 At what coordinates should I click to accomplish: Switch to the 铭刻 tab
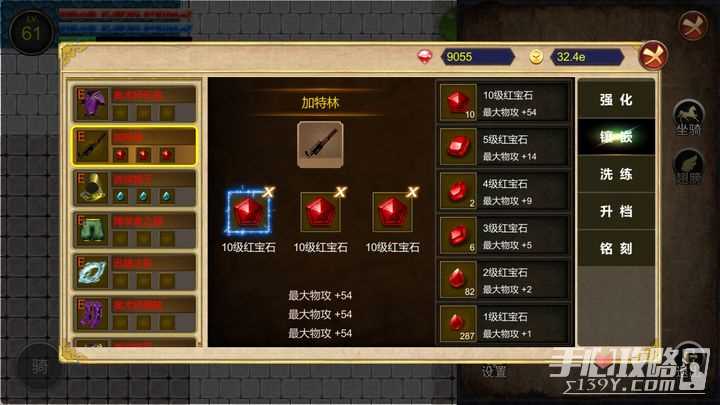(616, 248)
